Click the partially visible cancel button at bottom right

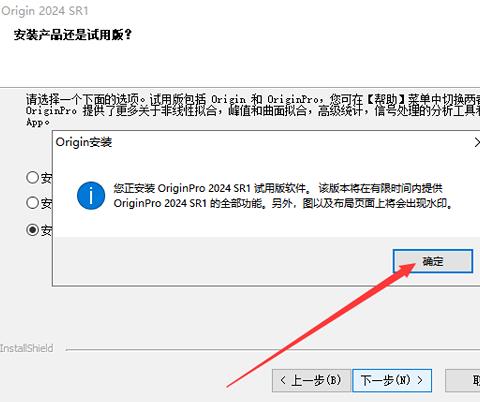463,380
